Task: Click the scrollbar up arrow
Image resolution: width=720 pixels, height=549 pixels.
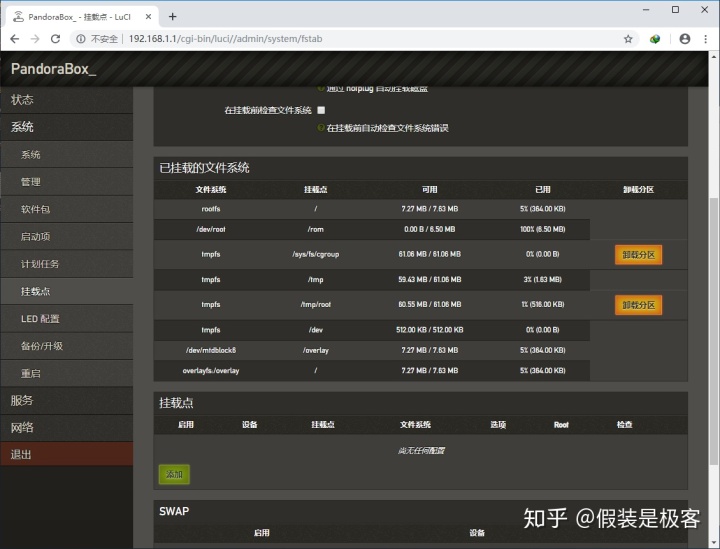Action: [714, 57]
